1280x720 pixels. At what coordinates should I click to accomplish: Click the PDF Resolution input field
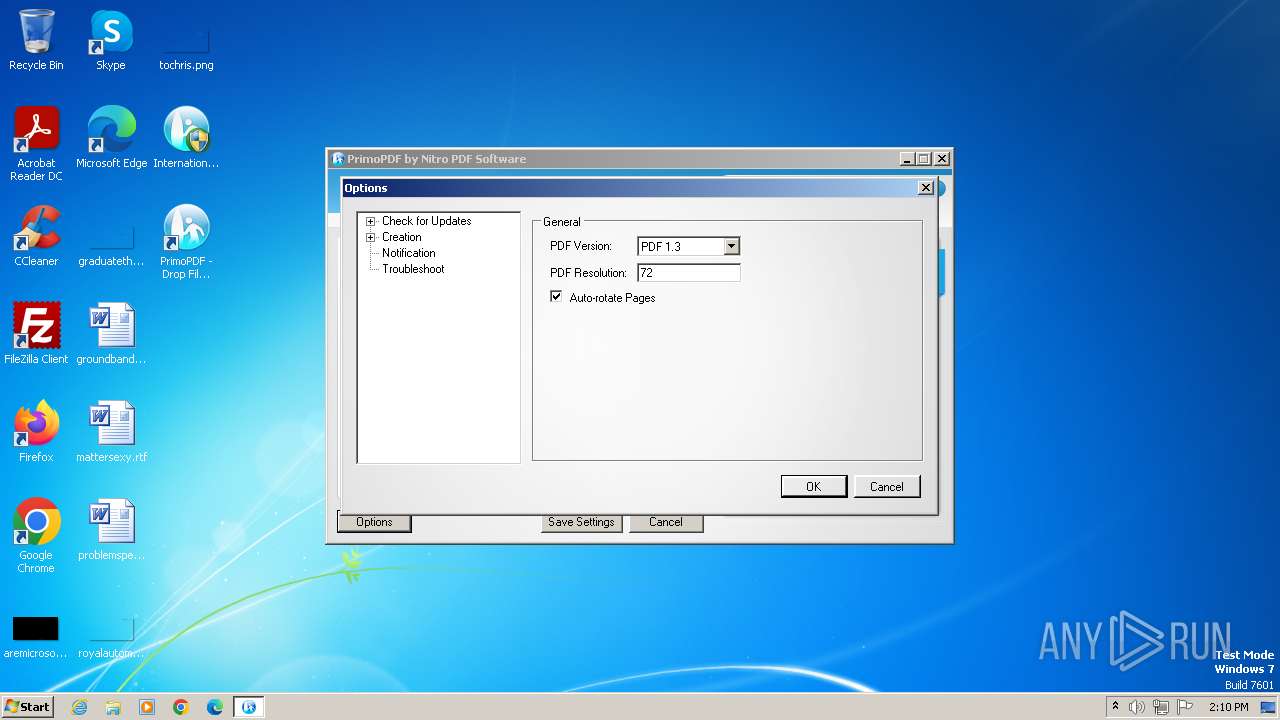point(688,273)
